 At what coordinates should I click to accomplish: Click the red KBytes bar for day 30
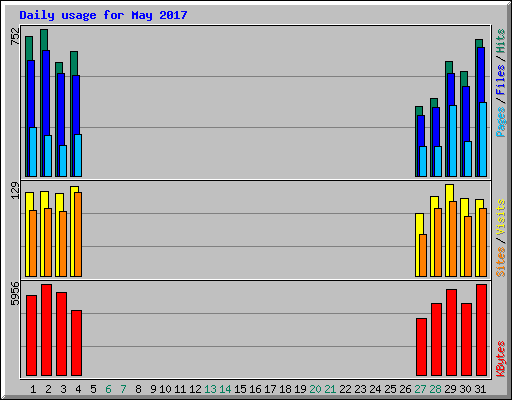[x=466, y=340]
